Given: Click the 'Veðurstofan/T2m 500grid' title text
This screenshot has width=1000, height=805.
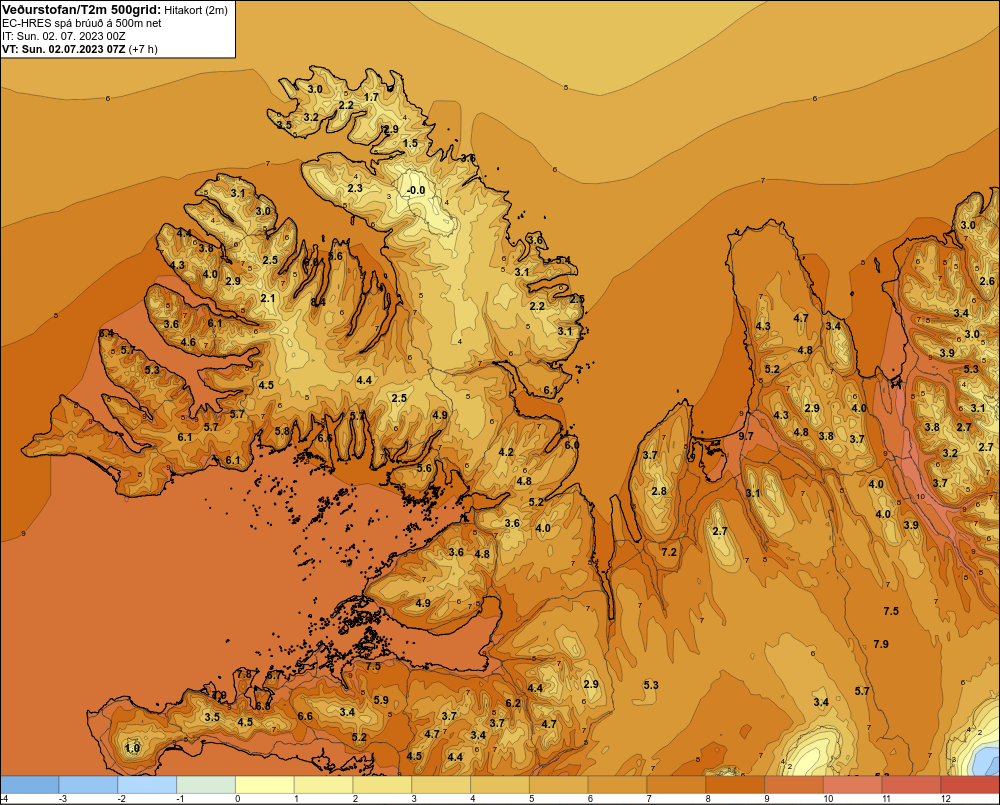Looking at the screenshot, I should pyautogui.click(x=82, y=9).
